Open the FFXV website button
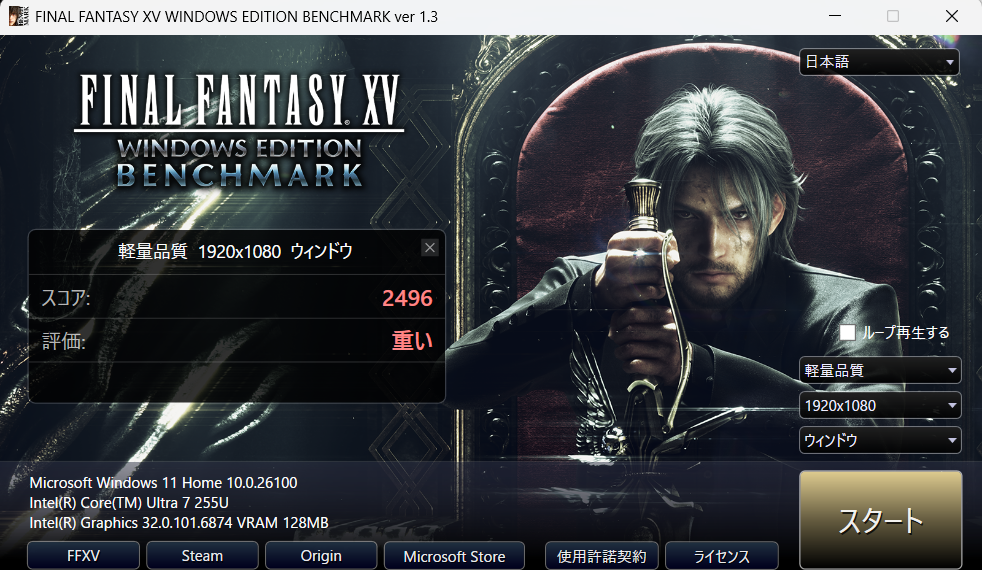 tap(83, 556)
